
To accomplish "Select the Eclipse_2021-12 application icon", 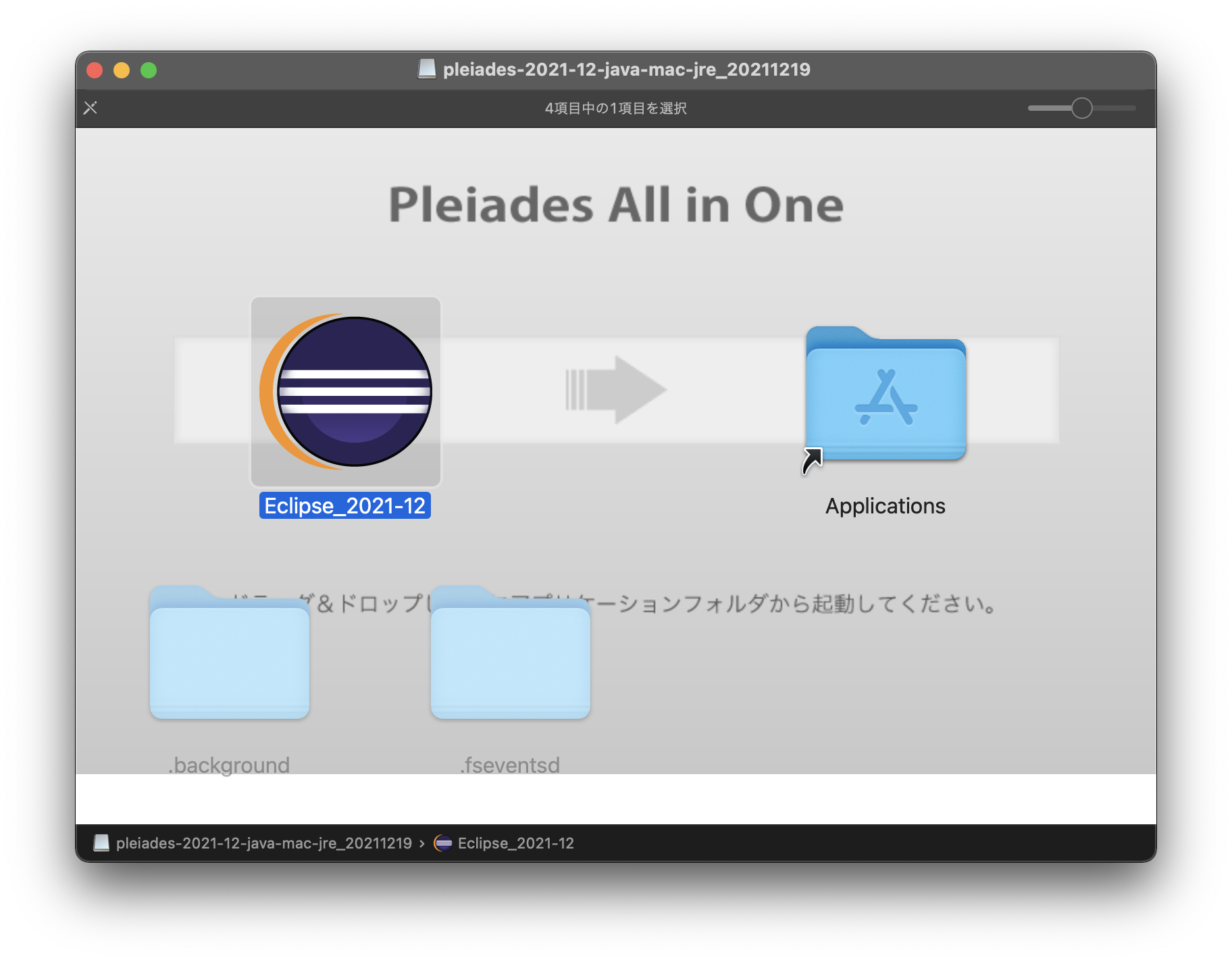I will [x=344, y=392].
